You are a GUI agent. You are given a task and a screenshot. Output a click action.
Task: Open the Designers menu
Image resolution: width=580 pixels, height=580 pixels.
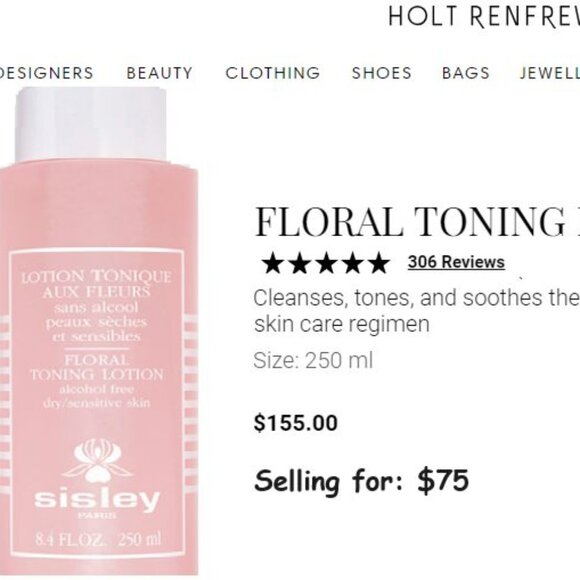[46, 73]
